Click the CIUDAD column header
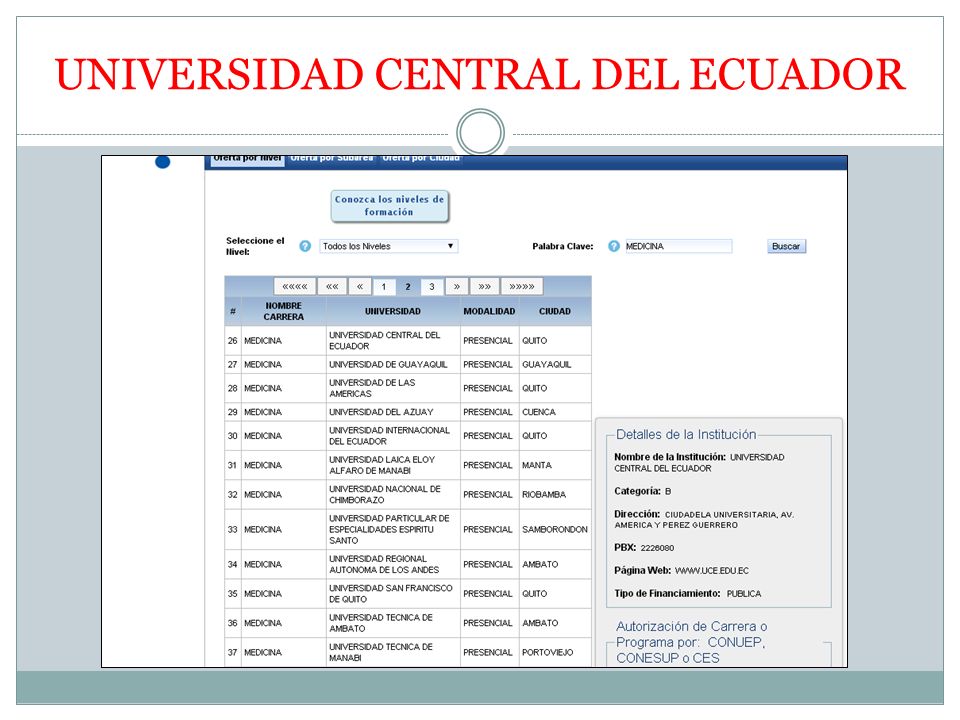The width and height of the screenshot is (960, 720). pyautogui.click(x=555, y=311)
